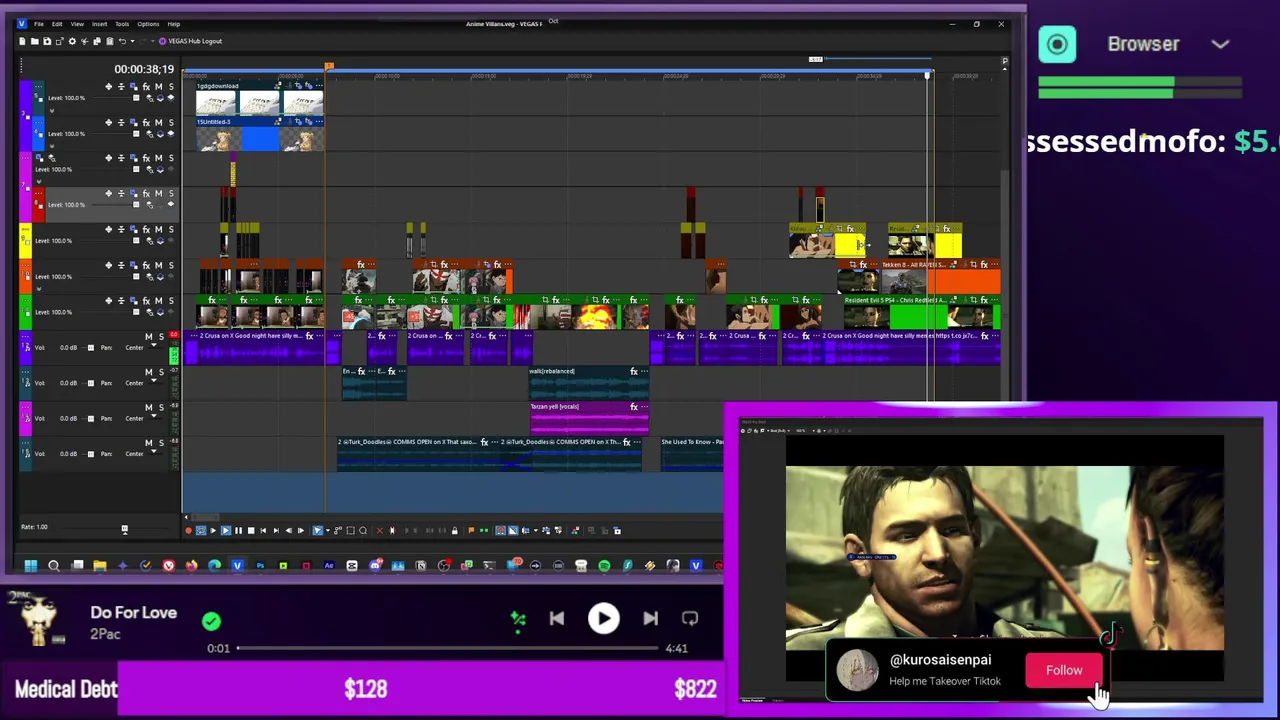Jump to project end in transport bar
This screenshot has width=1280, height=720.
point(276,530)
